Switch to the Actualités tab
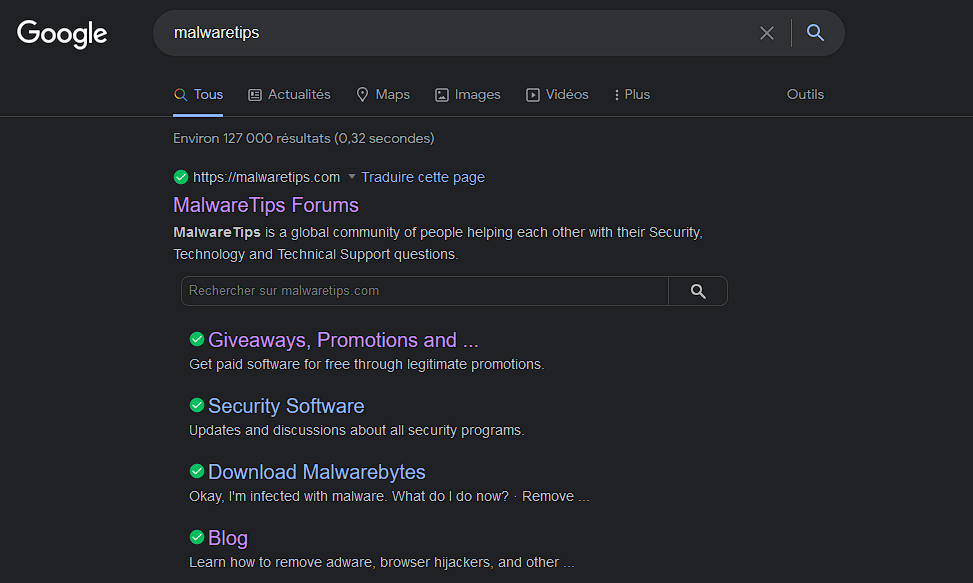 289,94
